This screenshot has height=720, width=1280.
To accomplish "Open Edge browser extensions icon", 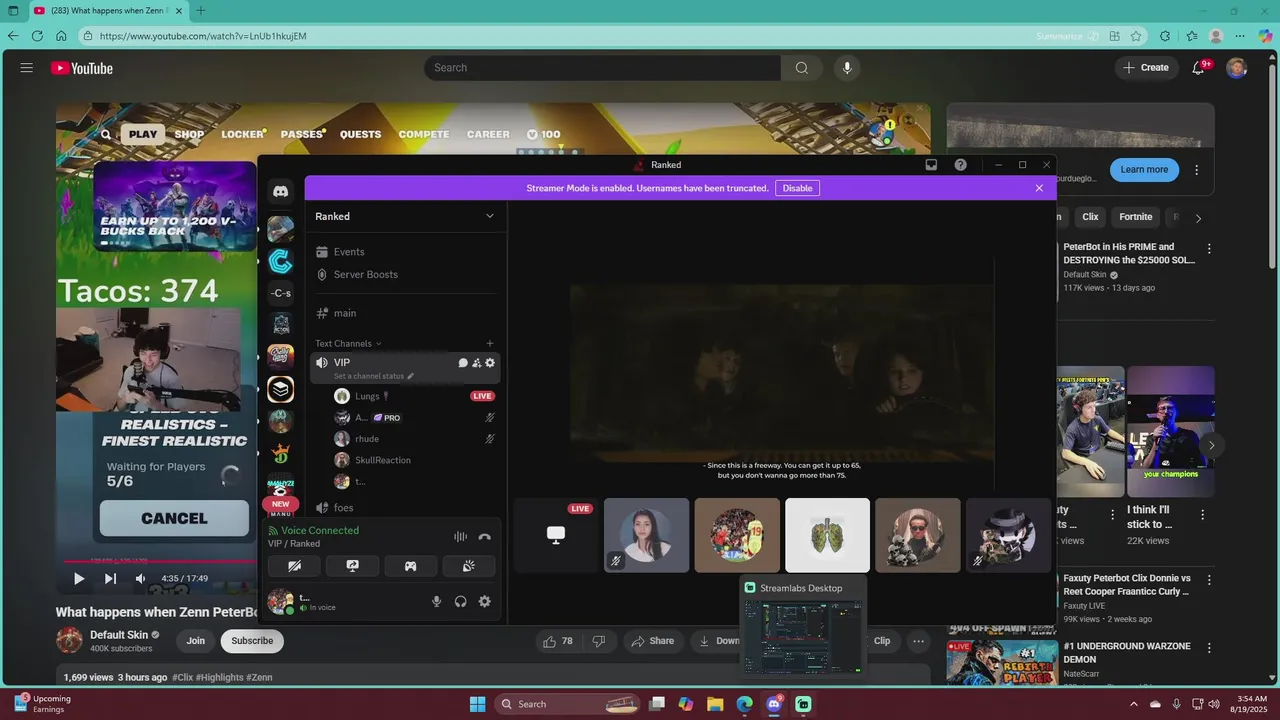I will point(1165,36).
